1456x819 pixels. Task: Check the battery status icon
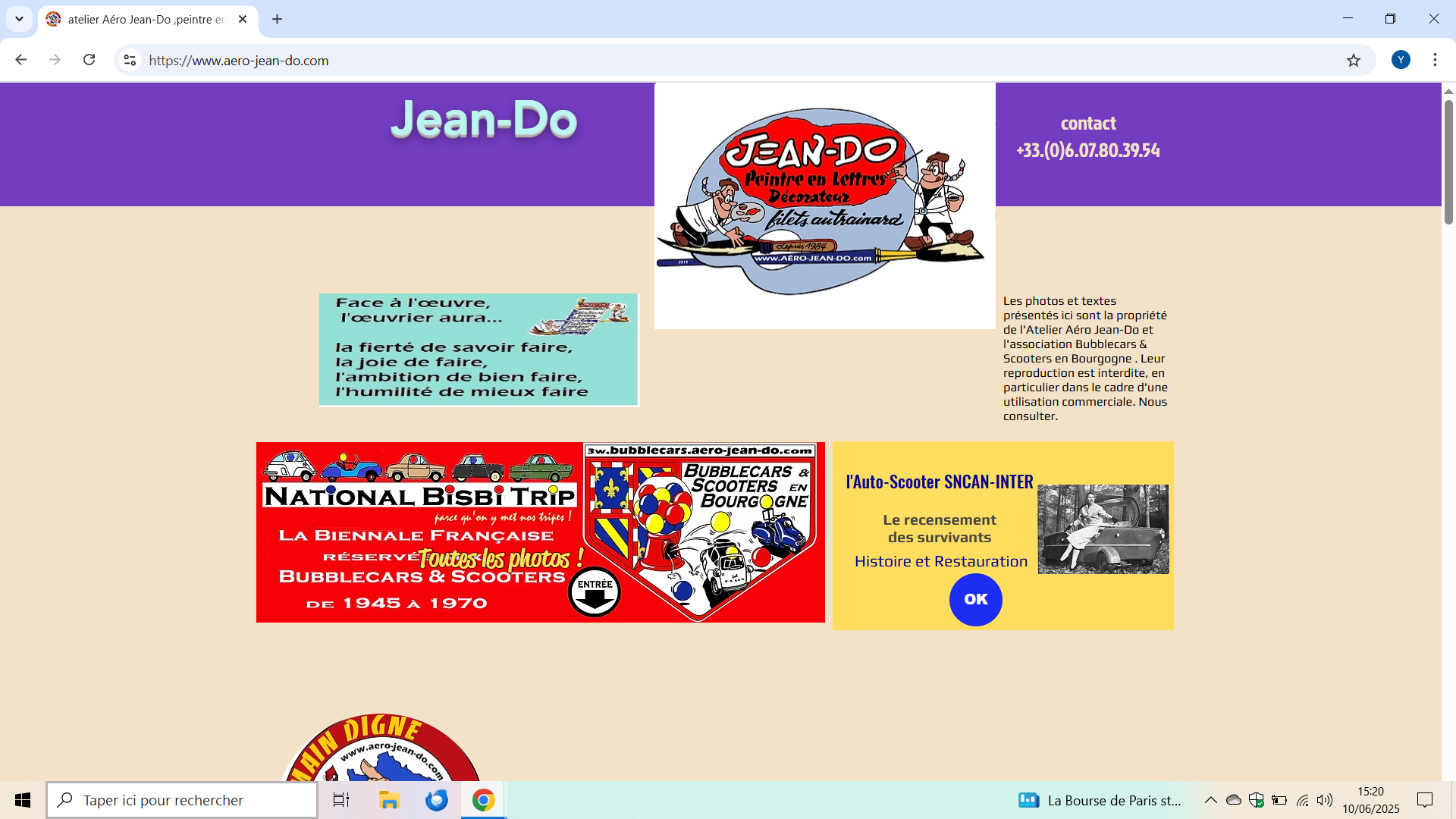tap(1279, 800)
